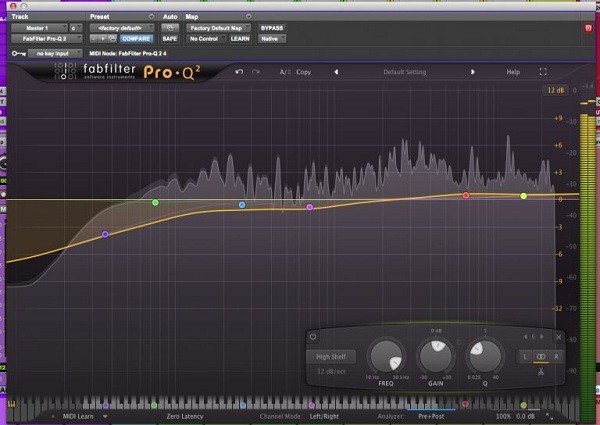Toggle the COMPARE button

(x=136, y=38)
